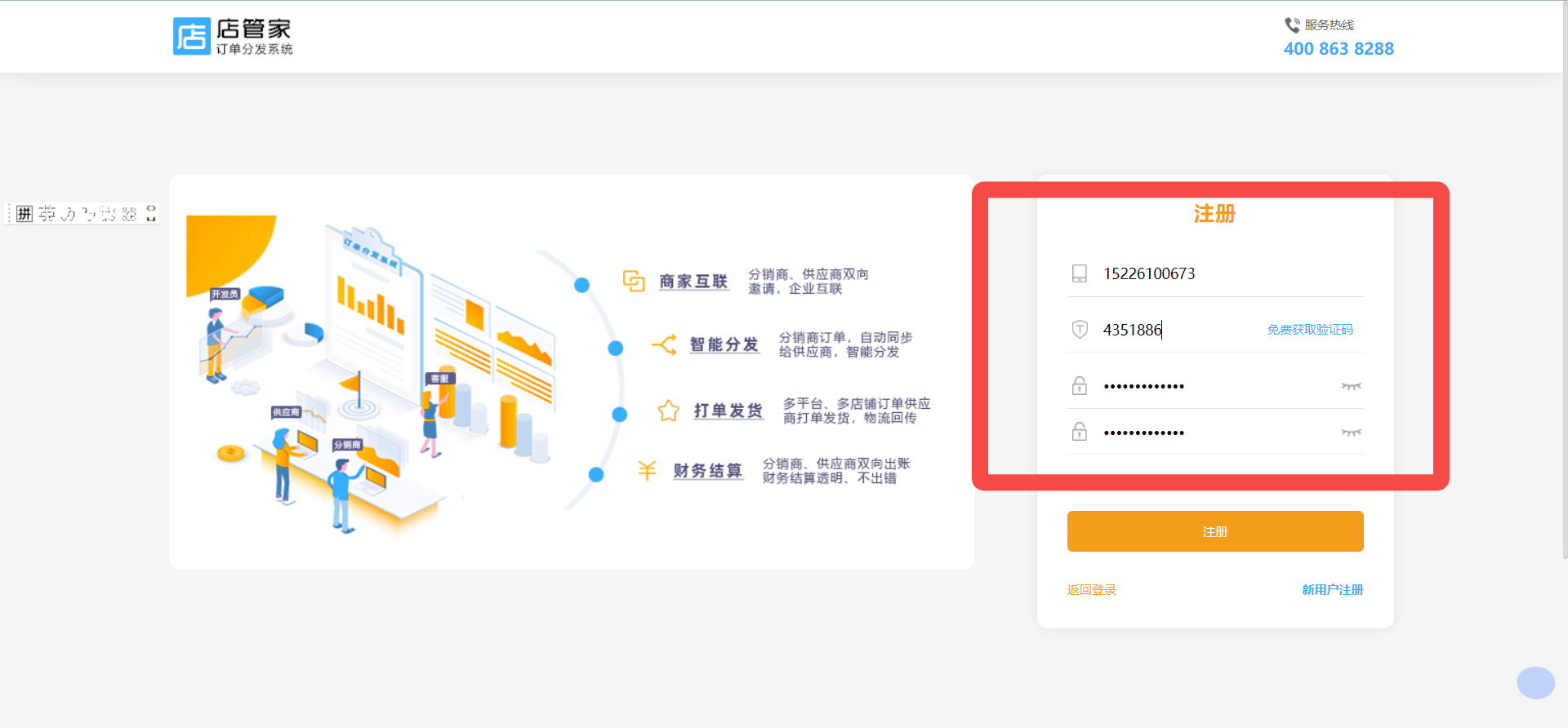
Task: Click the 商家互联 feature heading
Action: (693, 282)
